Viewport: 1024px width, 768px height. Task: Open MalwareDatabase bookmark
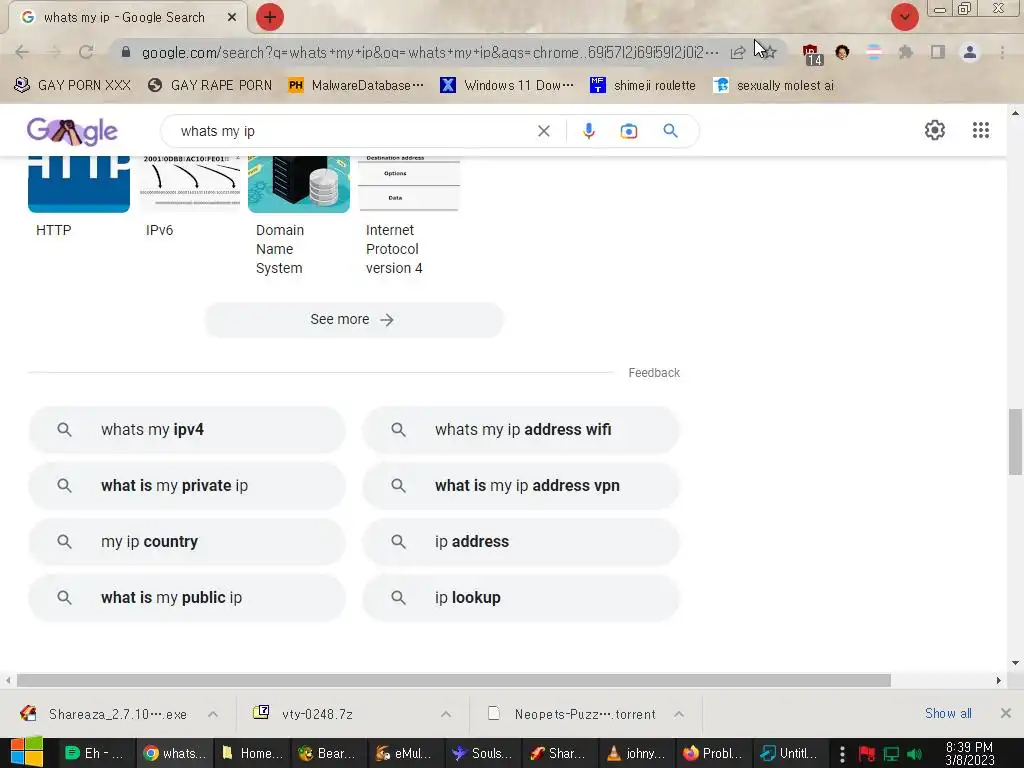tap(356, 86)
